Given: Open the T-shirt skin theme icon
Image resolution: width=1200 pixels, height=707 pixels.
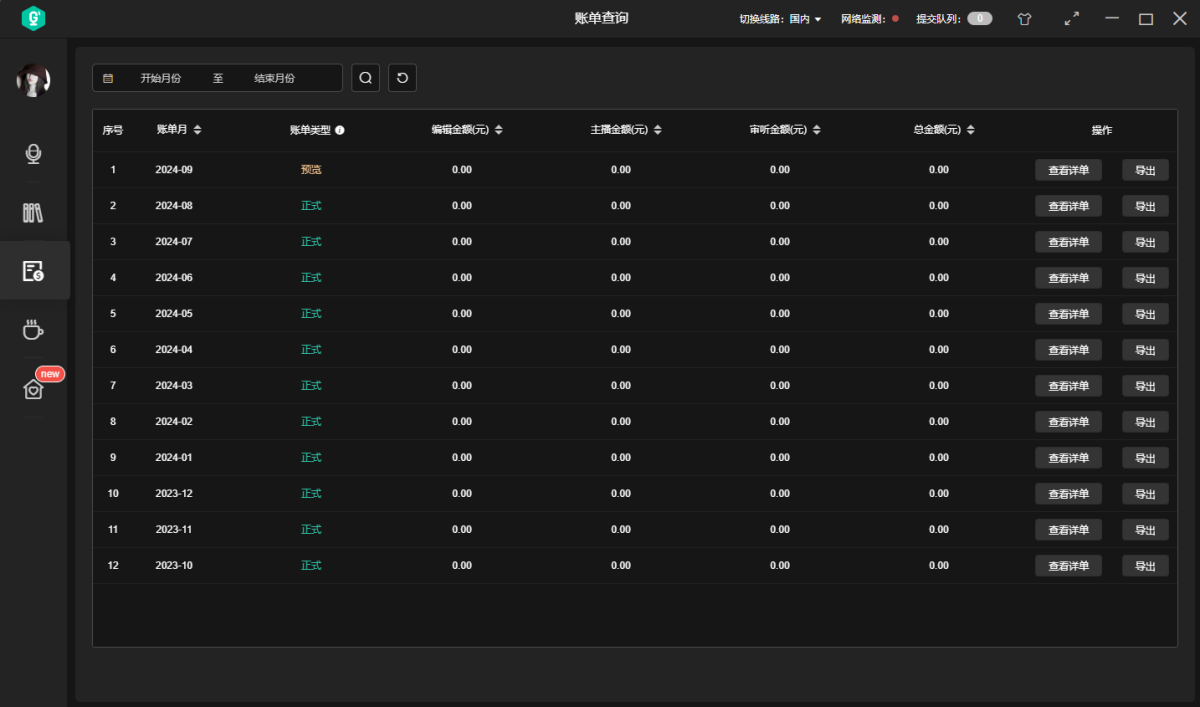Looking at the screenshot, I should tap(1024, 19).
